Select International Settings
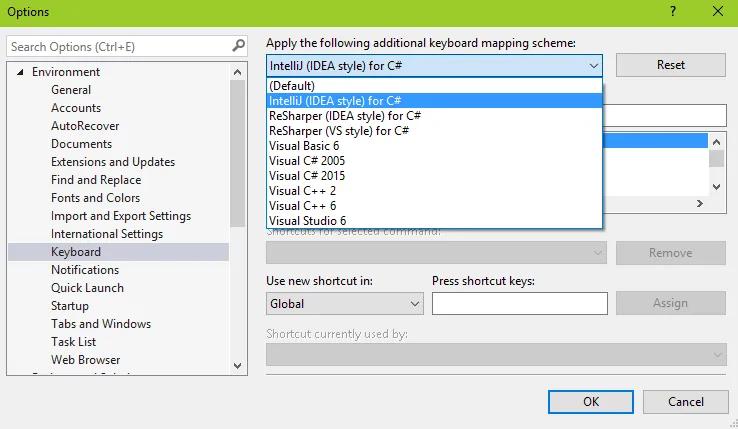Image resolution: width=738 pixels, height=429 pixels. [107, 234]
